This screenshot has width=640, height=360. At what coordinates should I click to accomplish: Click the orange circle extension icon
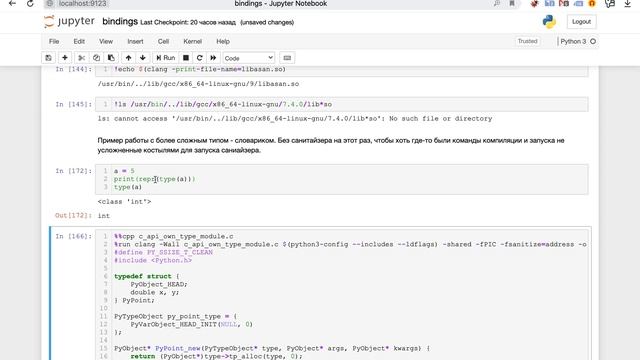(x=592, y=4)
